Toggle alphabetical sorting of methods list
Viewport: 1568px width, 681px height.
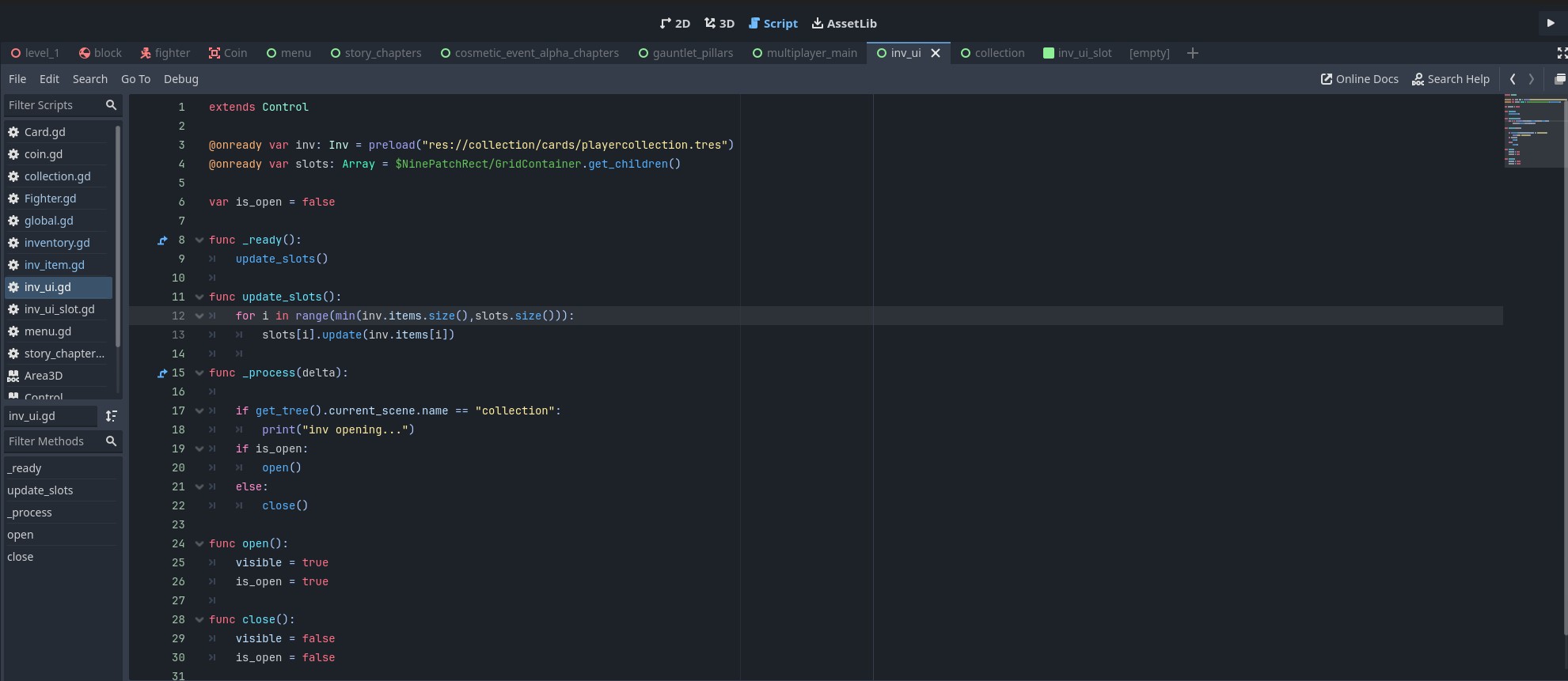(112, 416)
